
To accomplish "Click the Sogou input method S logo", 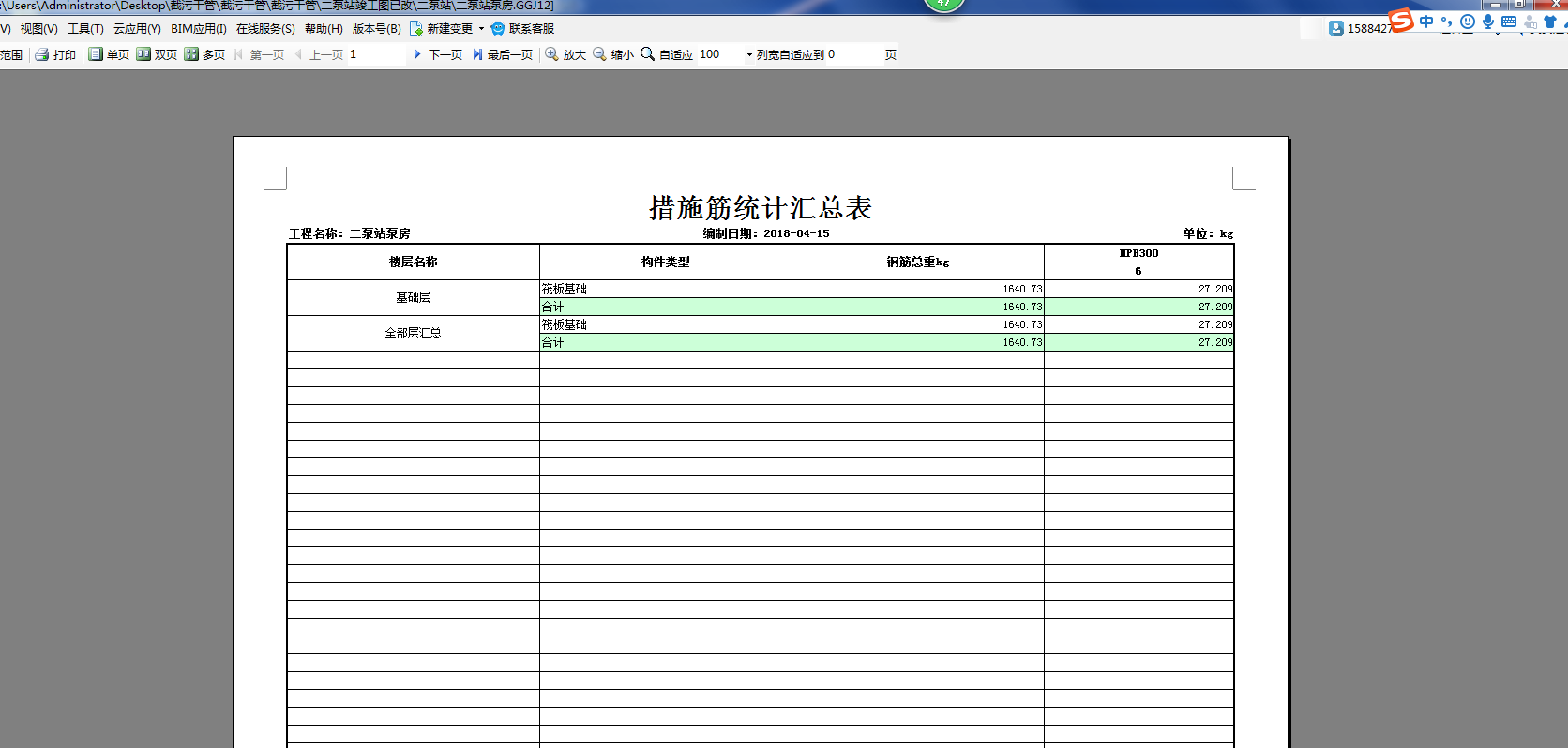I will coord(1401,20).
